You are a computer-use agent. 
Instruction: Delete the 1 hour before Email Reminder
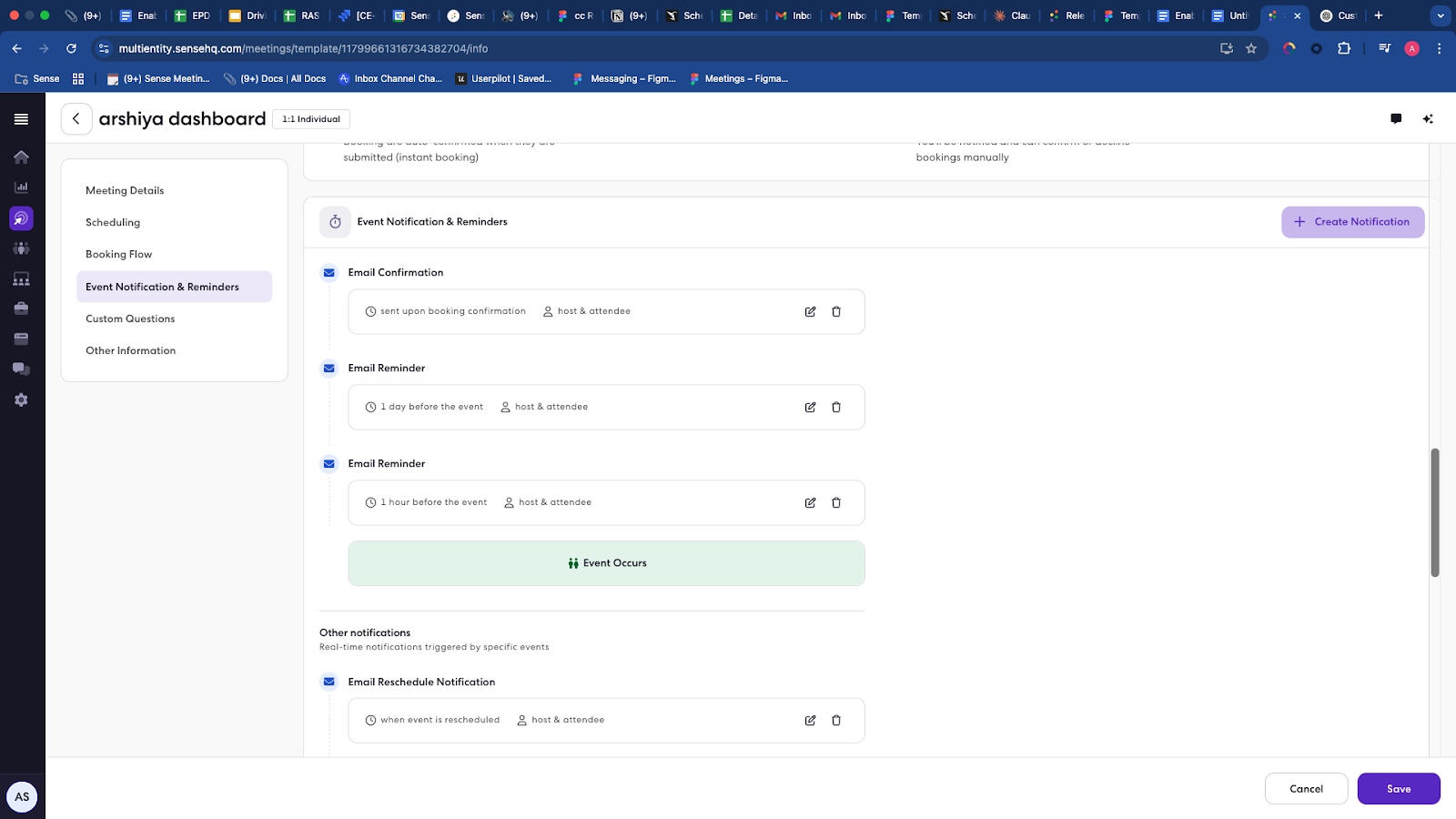[x=836, y=502]
